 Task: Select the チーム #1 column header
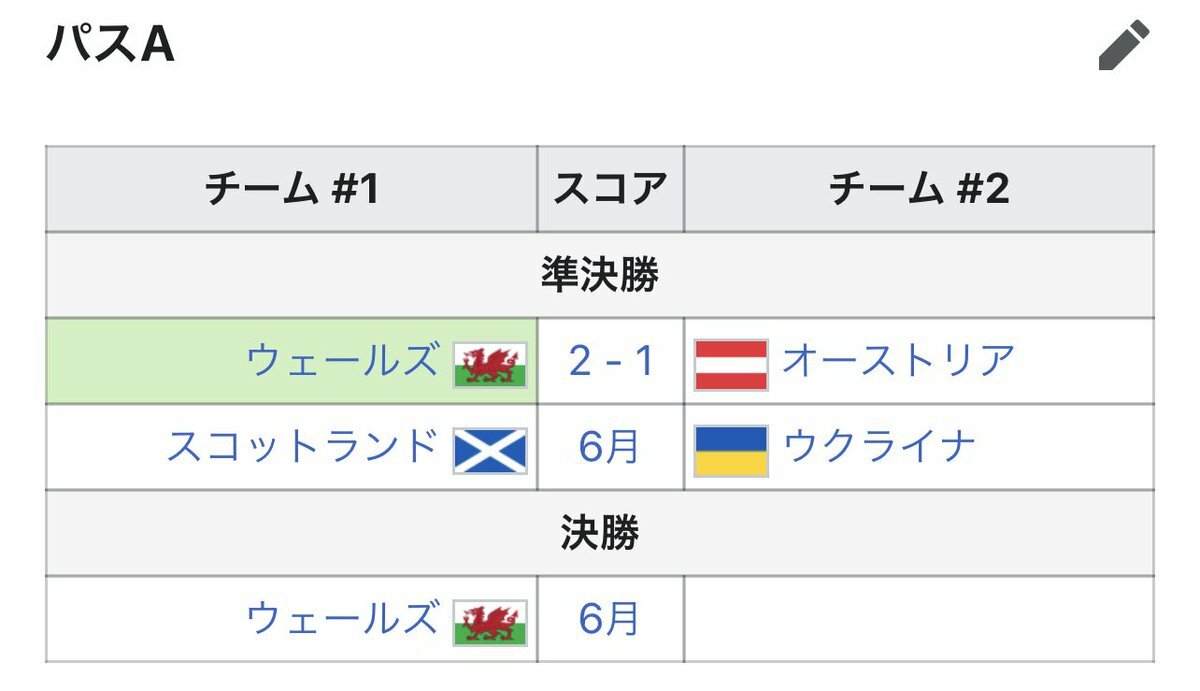pyautogui.click(x=291, y=189)
